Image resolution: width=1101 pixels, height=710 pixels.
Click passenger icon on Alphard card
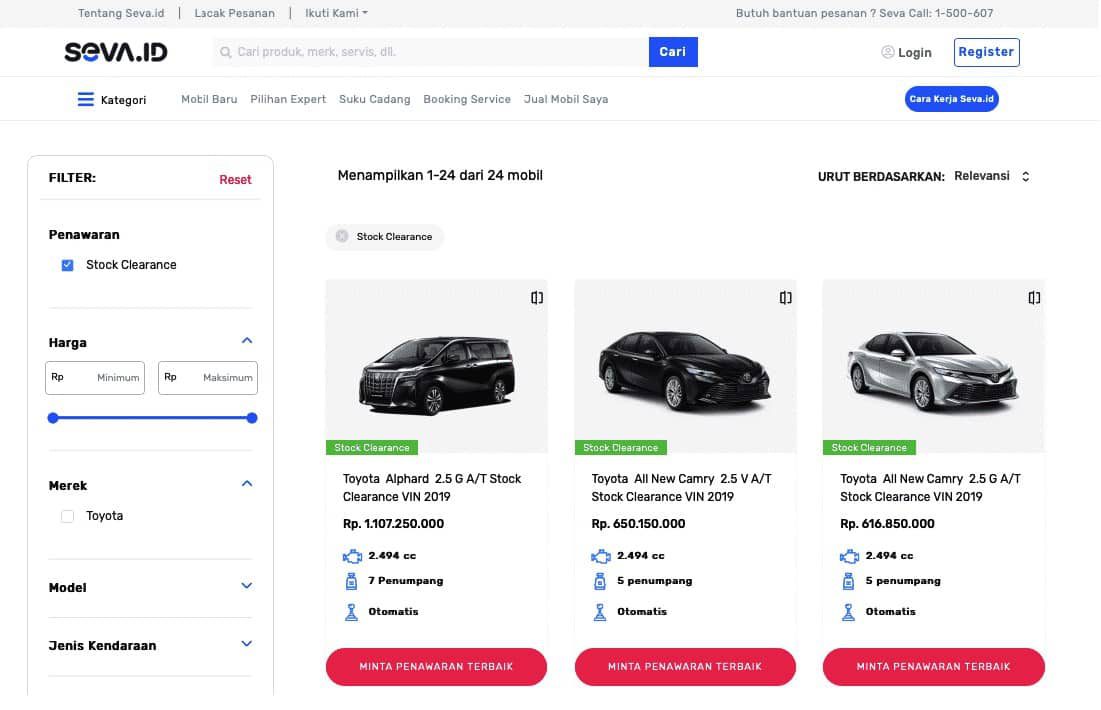tap(352, 581)
